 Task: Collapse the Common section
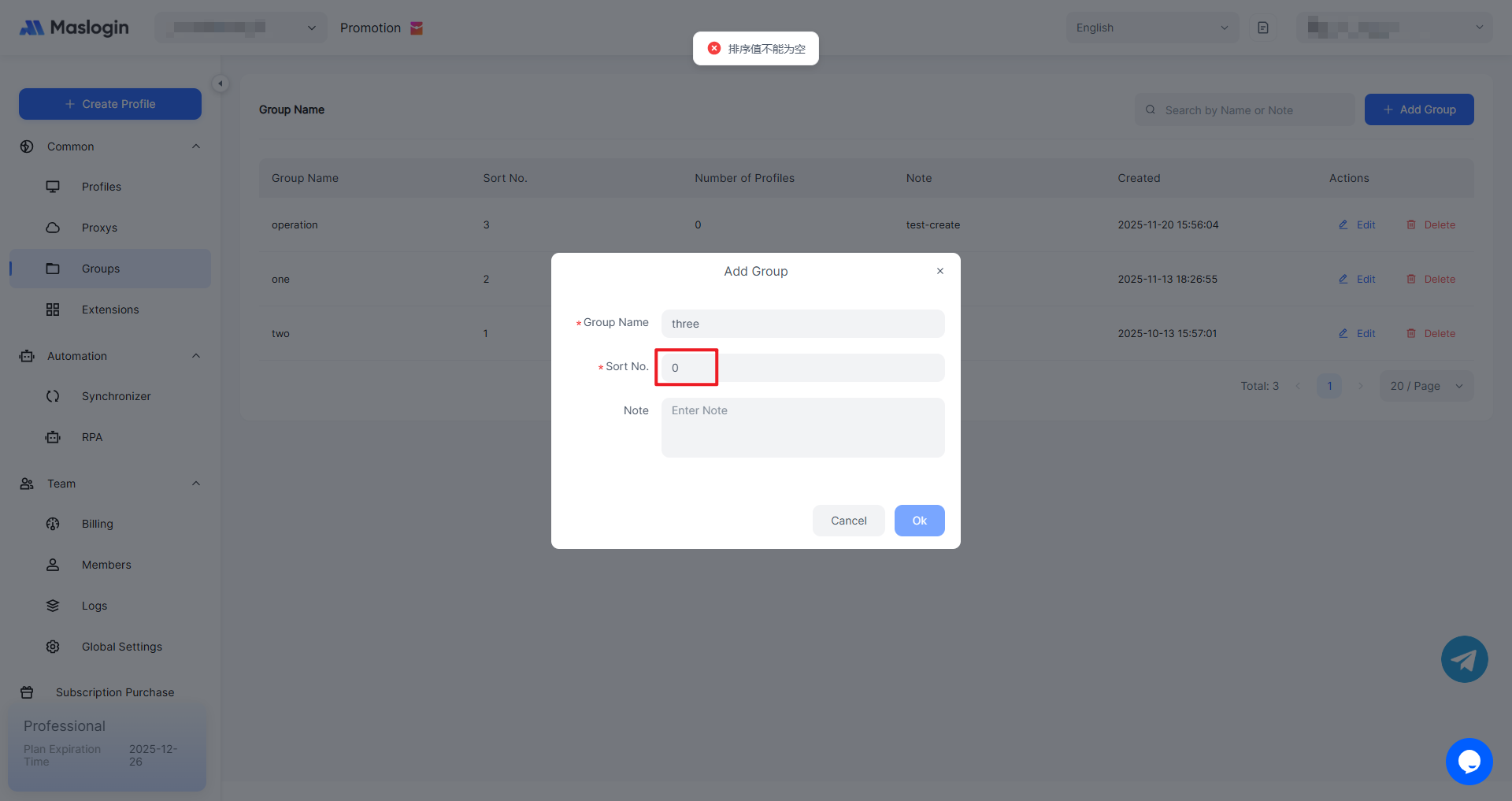(x=196, y=146)
